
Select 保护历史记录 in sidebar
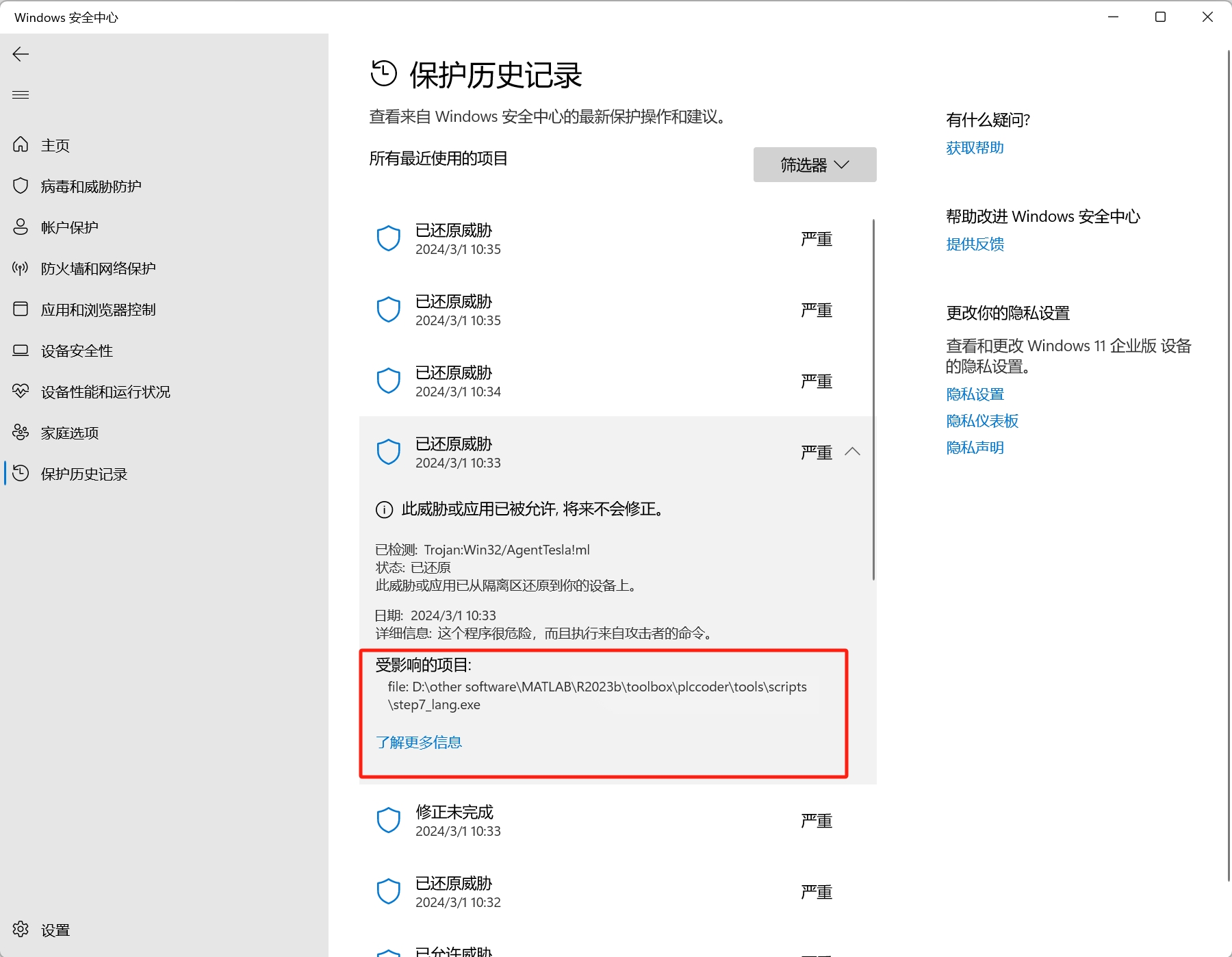[x=84, y=474]
